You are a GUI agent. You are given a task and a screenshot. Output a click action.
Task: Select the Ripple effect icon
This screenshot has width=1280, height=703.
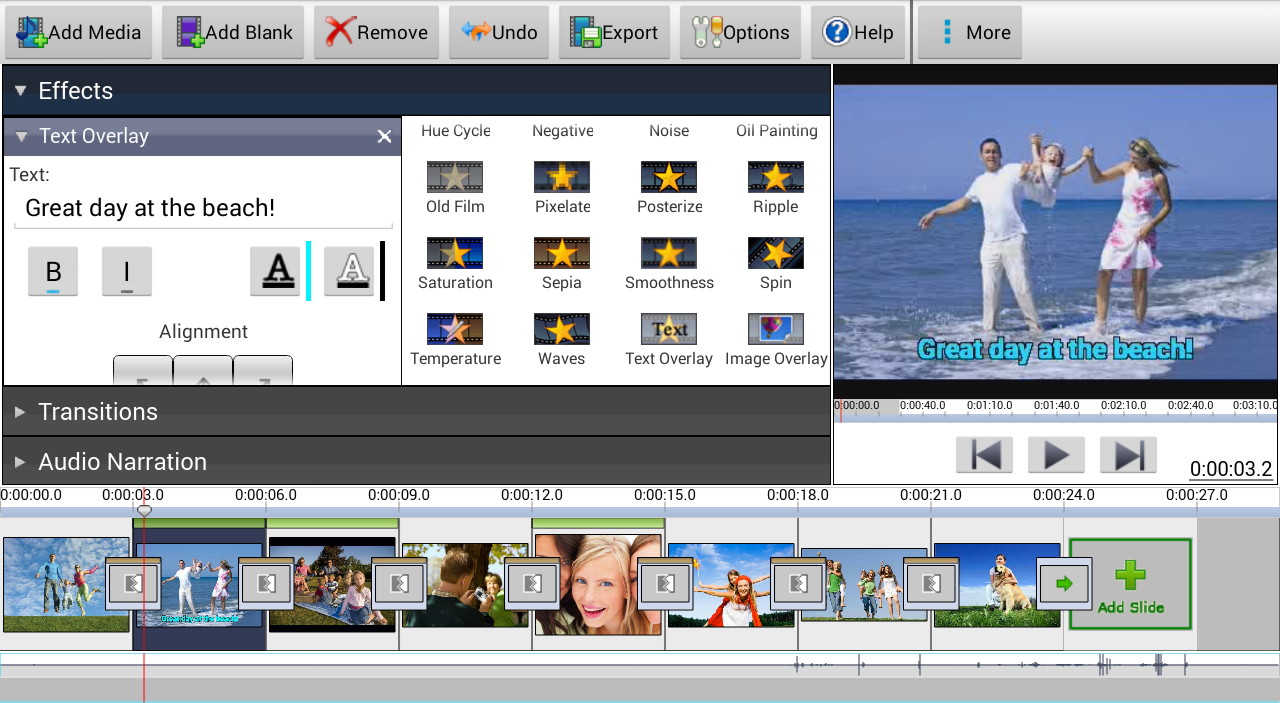pos(775,177)
